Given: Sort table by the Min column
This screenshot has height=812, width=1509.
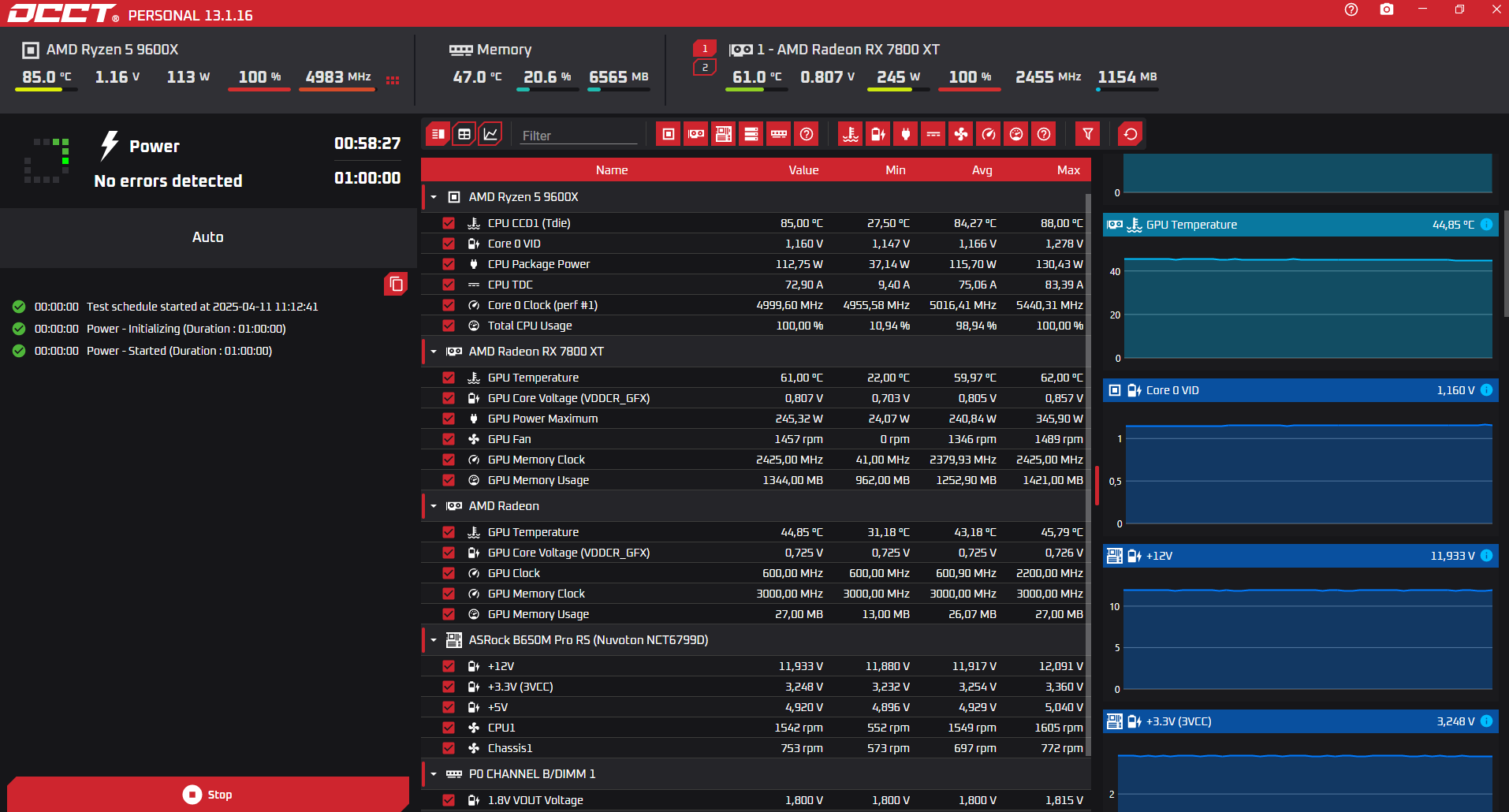Looking at the screenshot, I should (895, 170).
